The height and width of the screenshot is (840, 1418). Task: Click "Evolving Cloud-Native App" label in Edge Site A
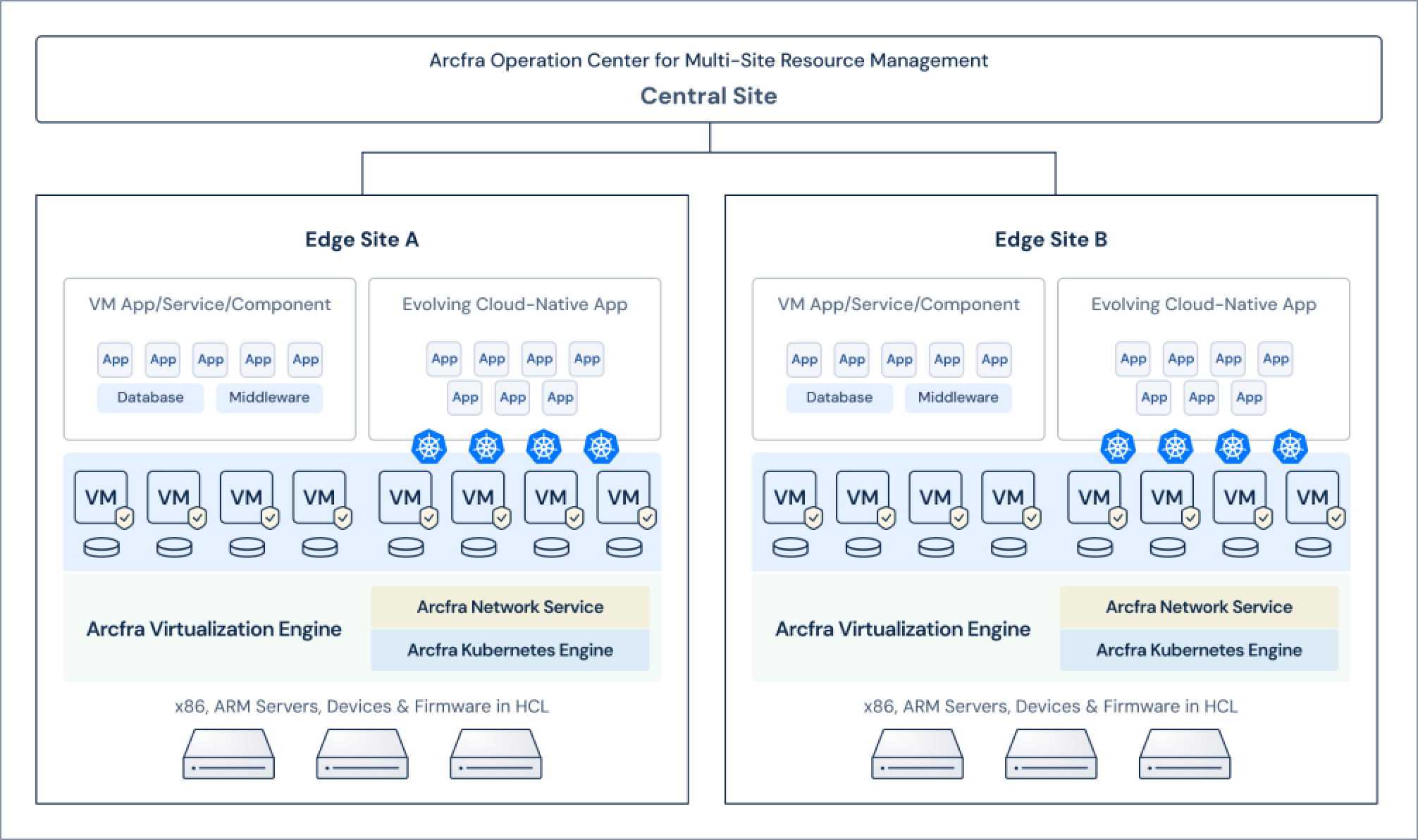pos(514,304)
